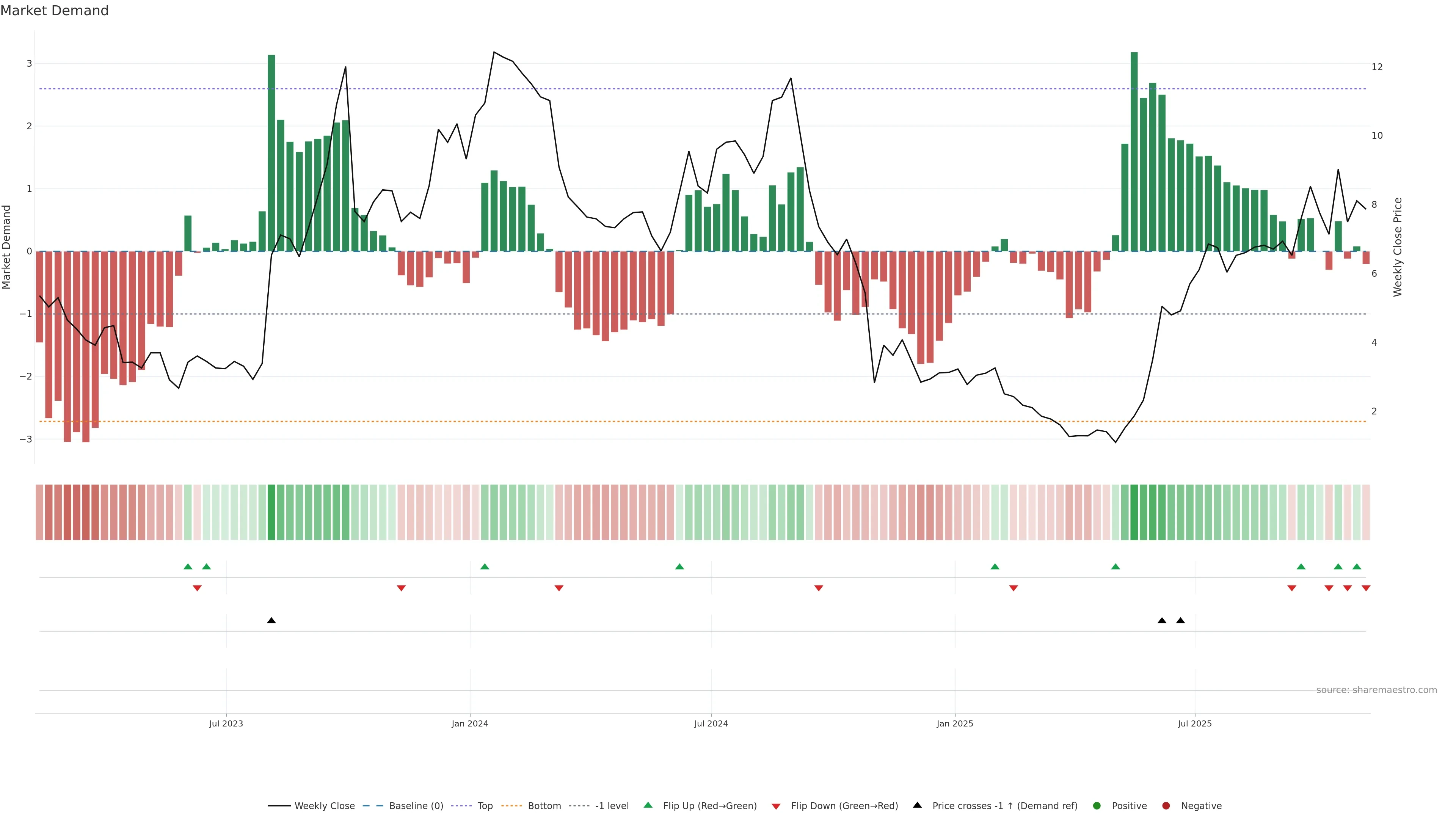Click the black triangle marker just after Jul 2023
Image resolution: width=1456 pixels, height=819 pixels.
click(271, 620)
